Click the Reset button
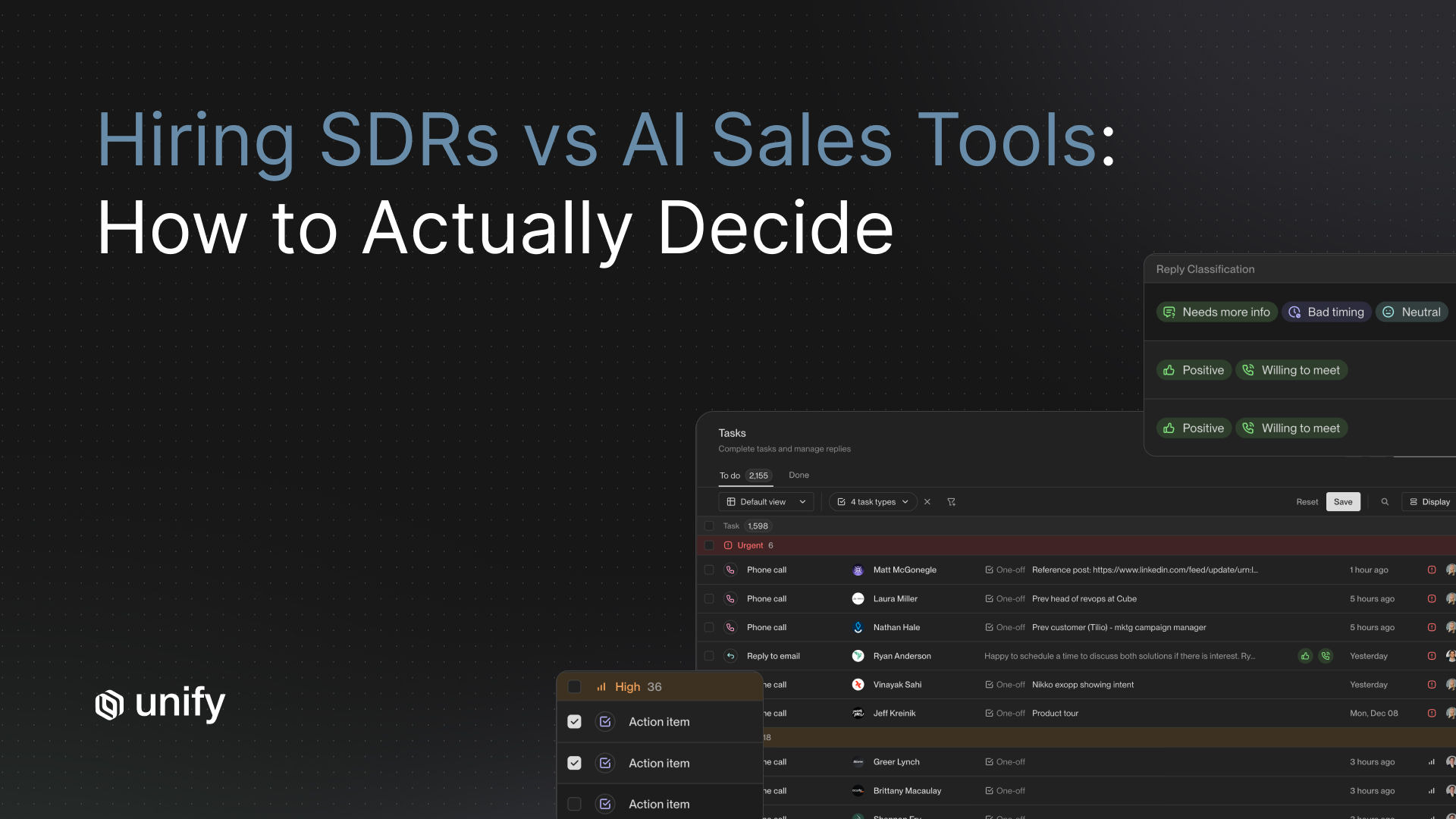 1307,502
